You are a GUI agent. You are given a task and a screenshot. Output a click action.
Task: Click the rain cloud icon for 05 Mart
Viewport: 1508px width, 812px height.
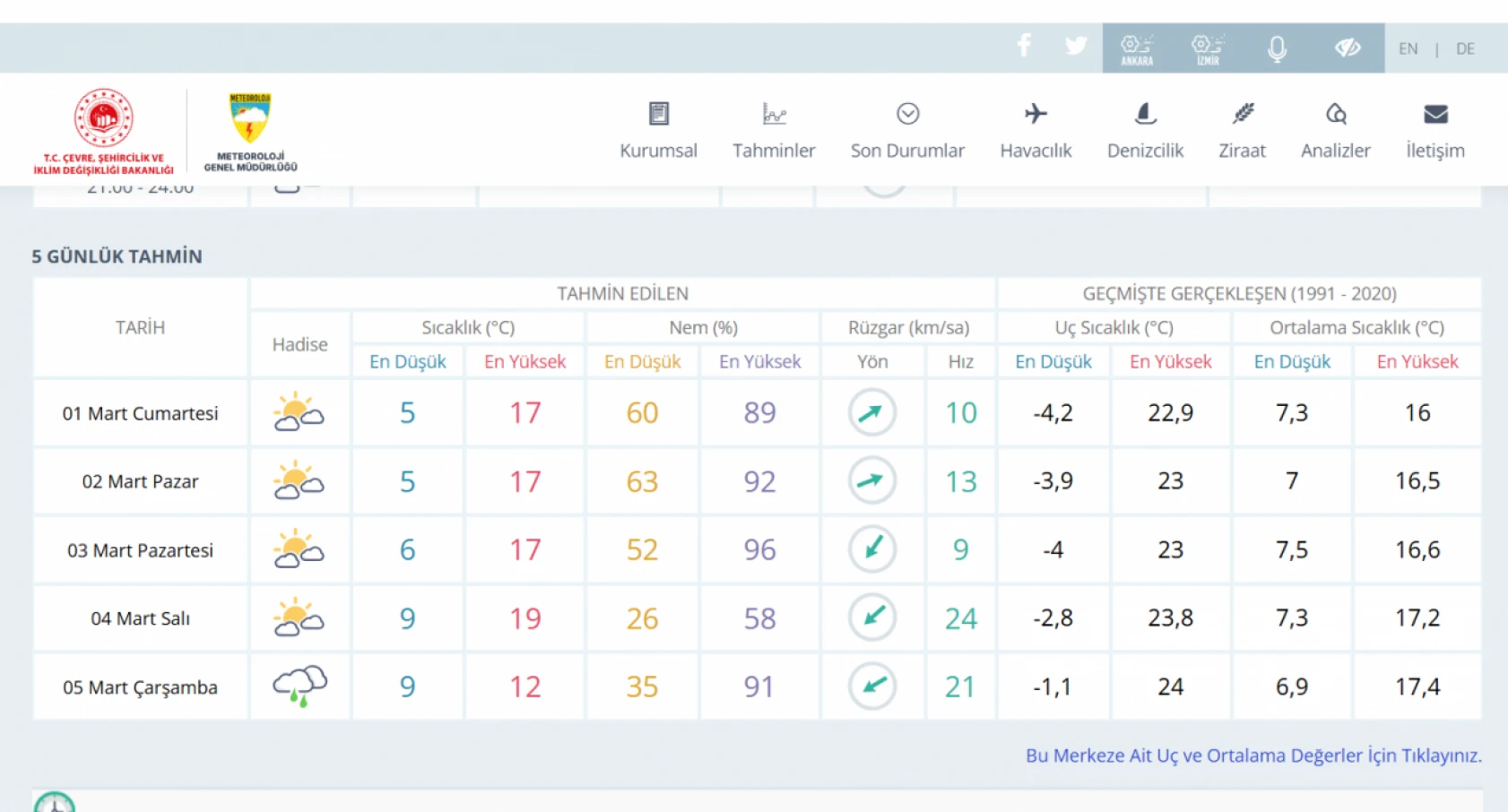point(299,687)
